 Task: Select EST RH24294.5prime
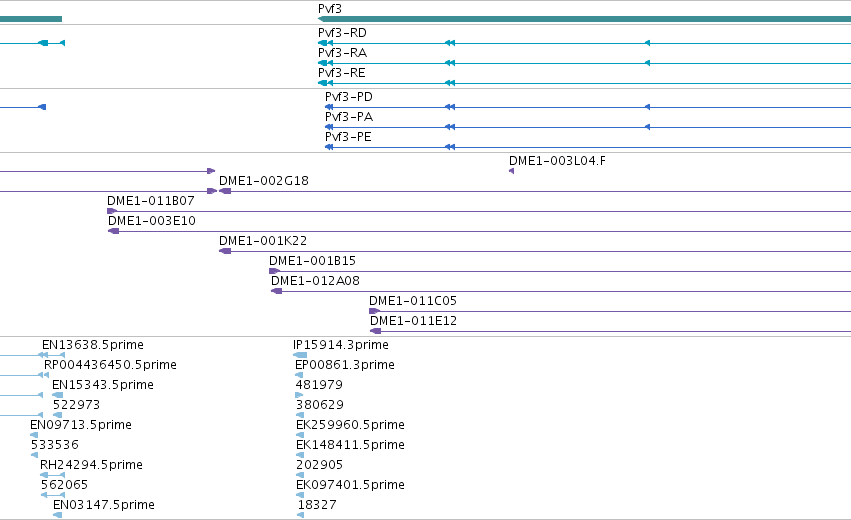(91, 465)
